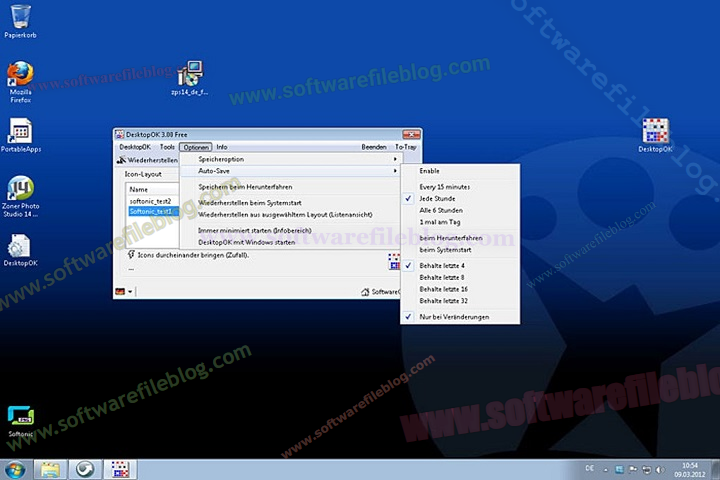Screen dimensions: 720x480
Task: Click the To-Tray button
Action: [x=405, y=147]
